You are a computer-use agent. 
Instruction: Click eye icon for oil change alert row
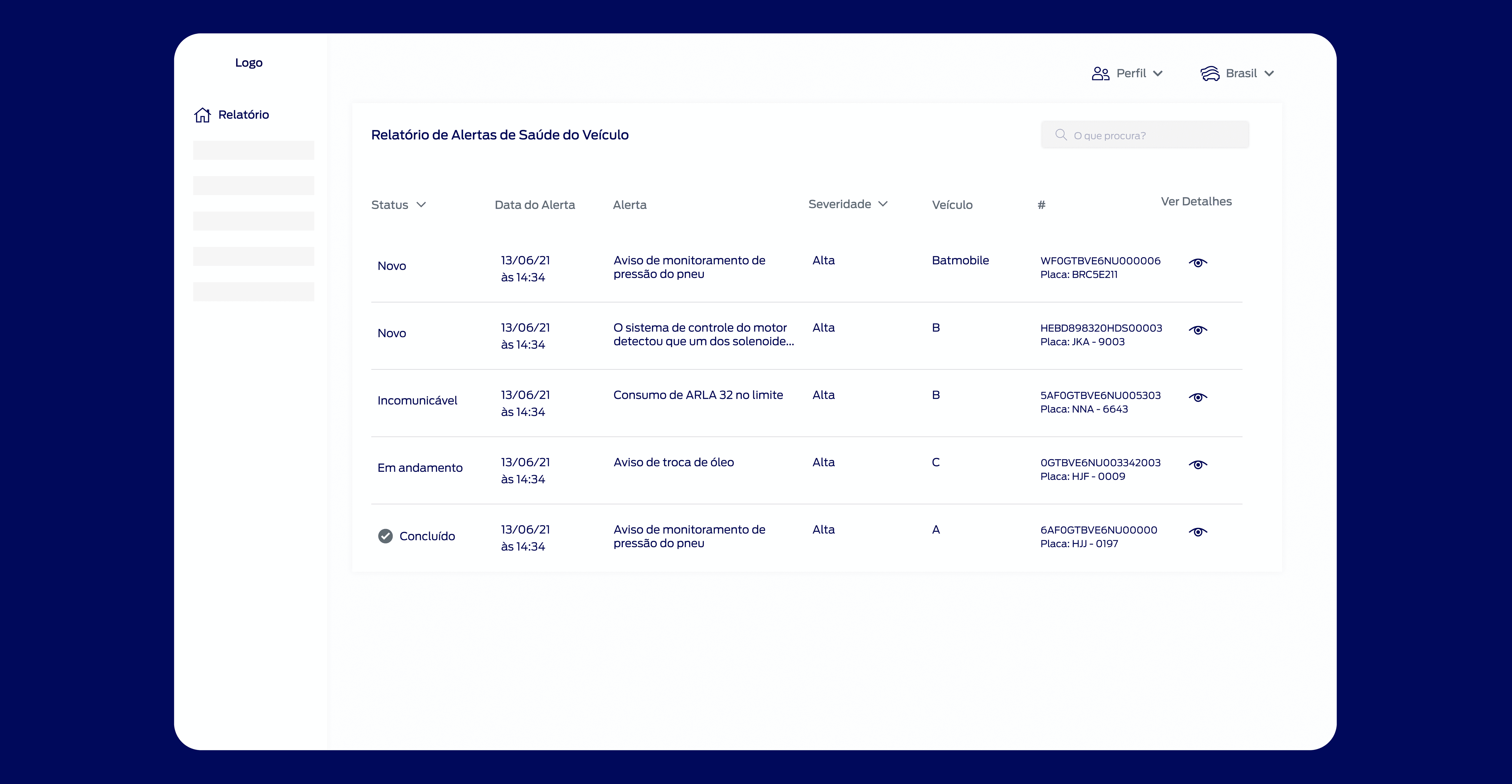1197,465
